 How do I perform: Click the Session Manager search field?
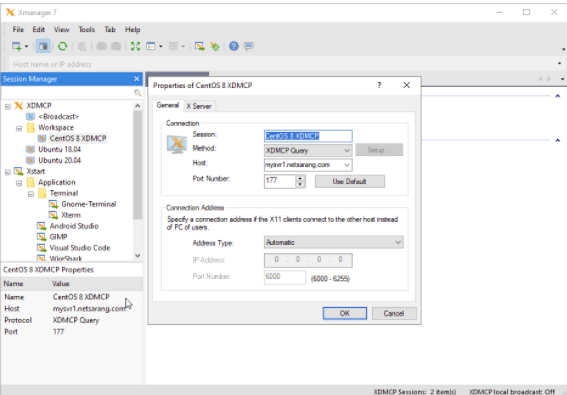tap(67, 93)
